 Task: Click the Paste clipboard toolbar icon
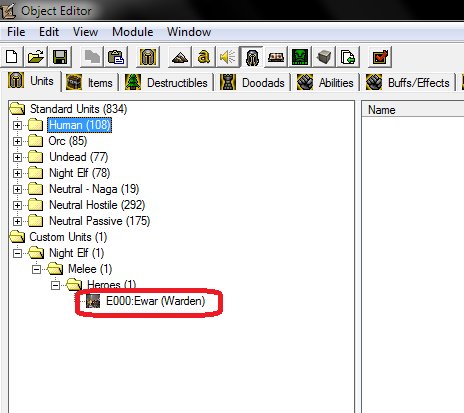pyautogui.click(x=116, y=57)
